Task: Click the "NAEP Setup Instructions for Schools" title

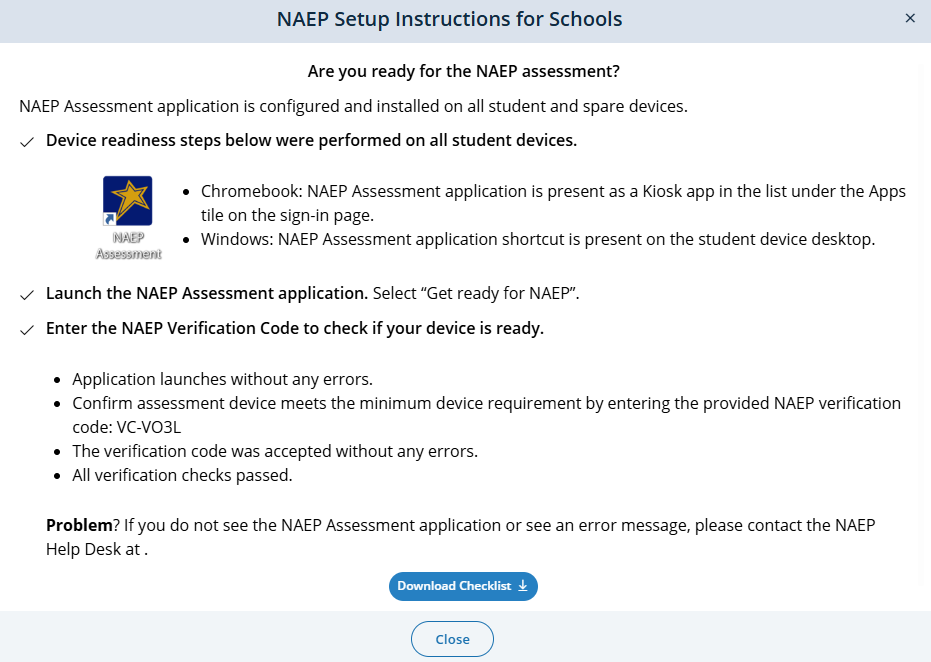Action: (x=449, y=19)
